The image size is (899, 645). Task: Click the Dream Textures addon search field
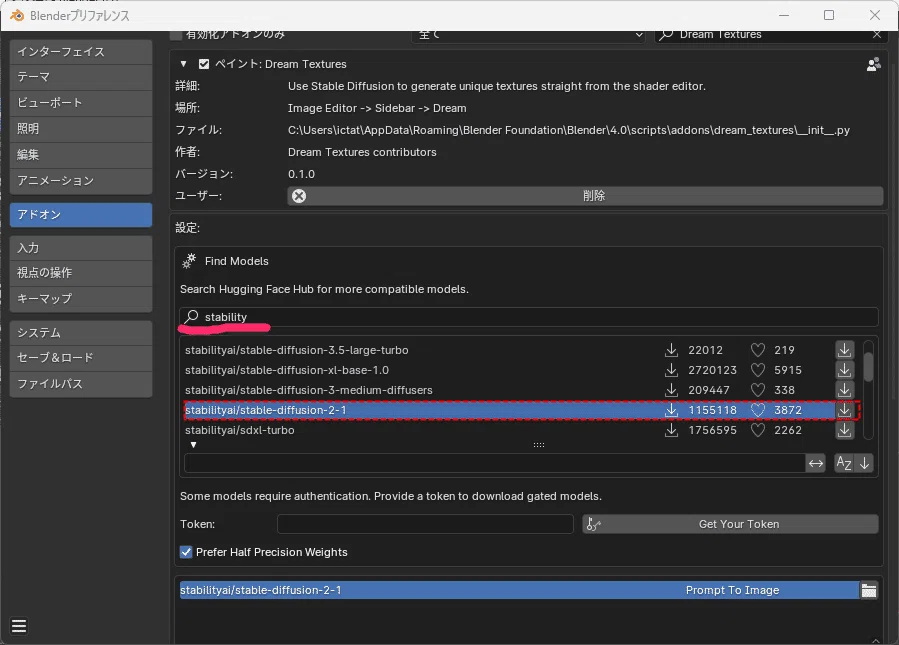click(x=769, y=35)
